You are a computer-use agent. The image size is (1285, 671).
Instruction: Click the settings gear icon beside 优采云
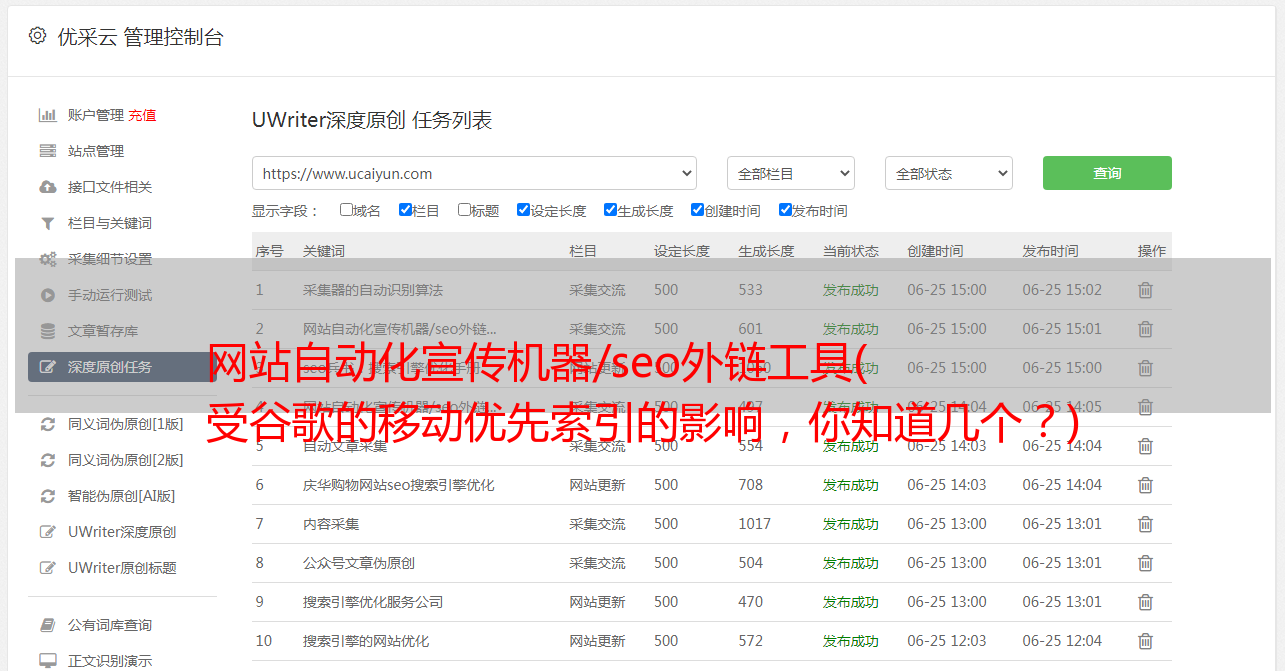pos(37,37)
